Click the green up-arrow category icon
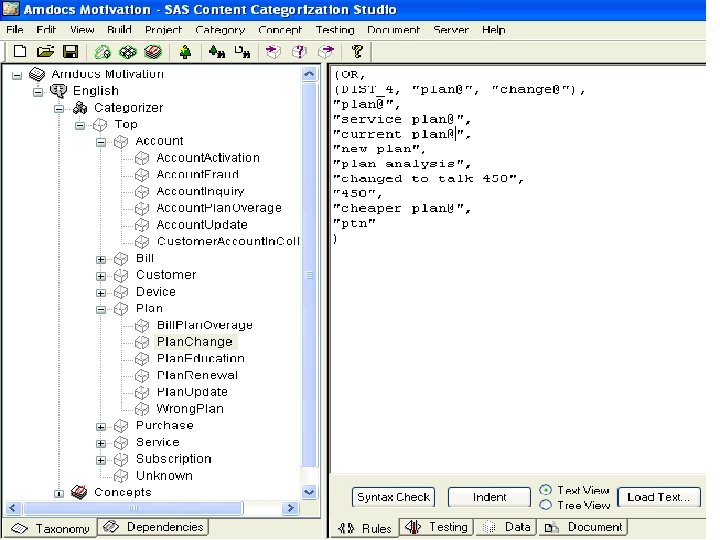The image size is (720, 540). (x=216, y=51)
